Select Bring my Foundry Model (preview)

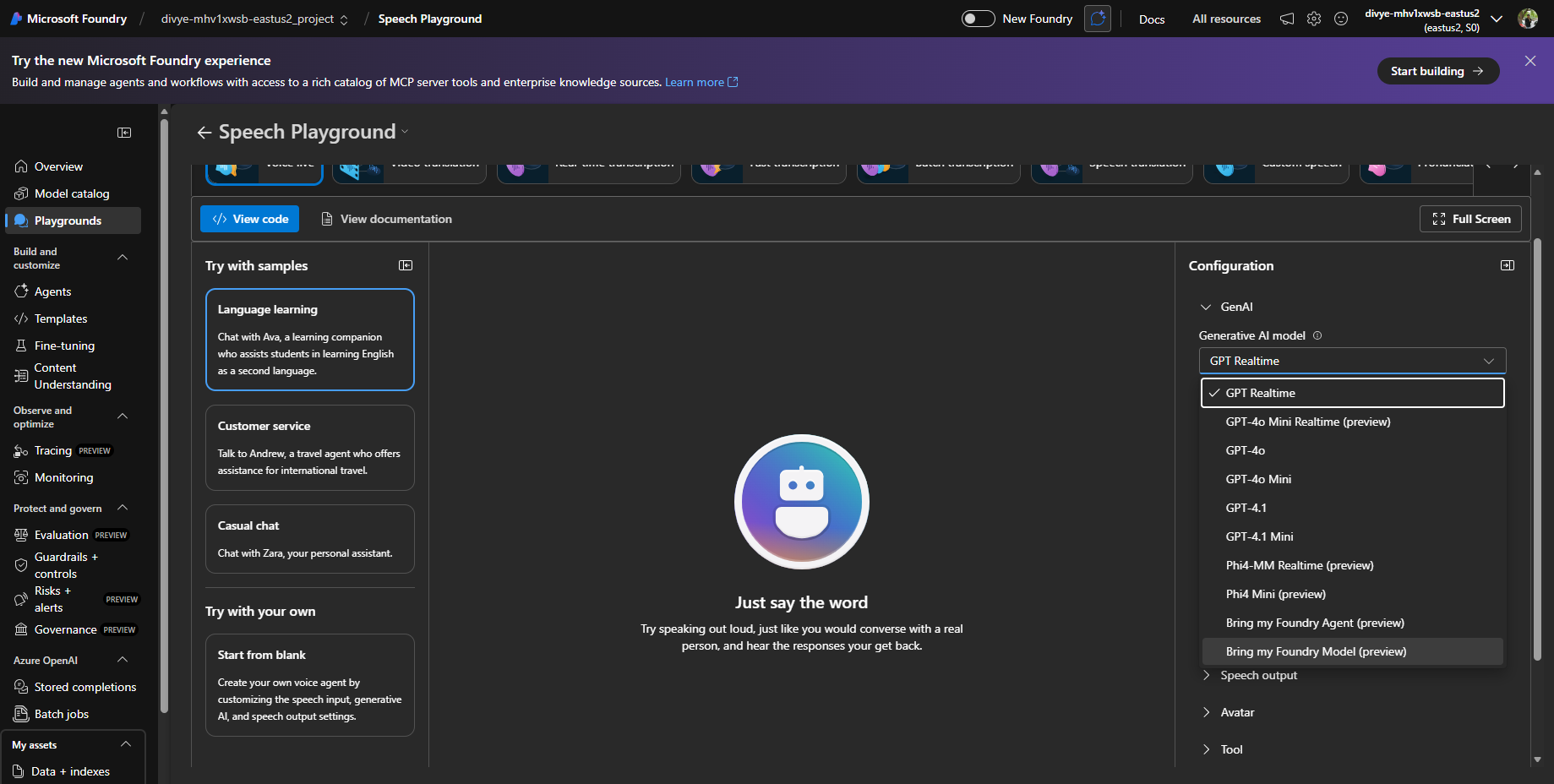[x=1352, y=651]
